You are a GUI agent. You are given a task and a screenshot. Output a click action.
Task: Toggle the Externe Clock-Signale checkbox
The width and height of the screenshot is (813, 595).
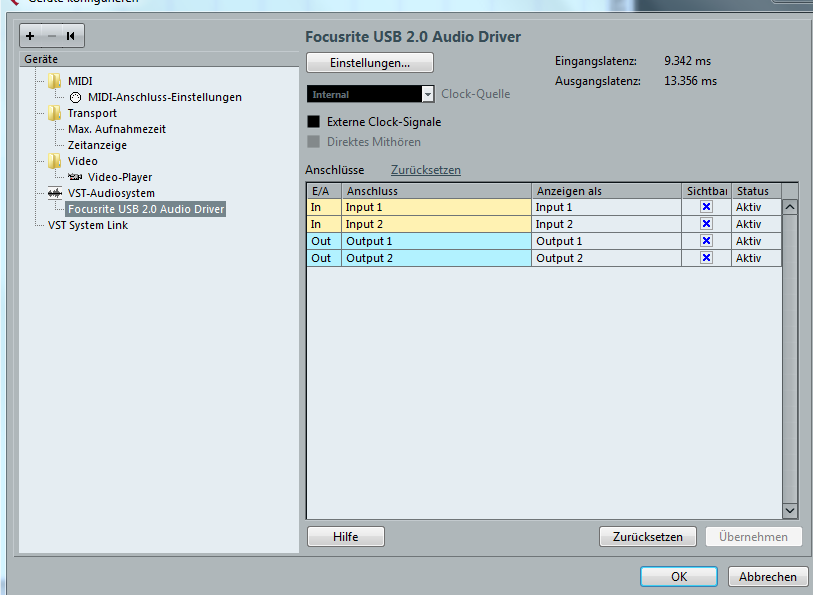(x=314, y=122)
